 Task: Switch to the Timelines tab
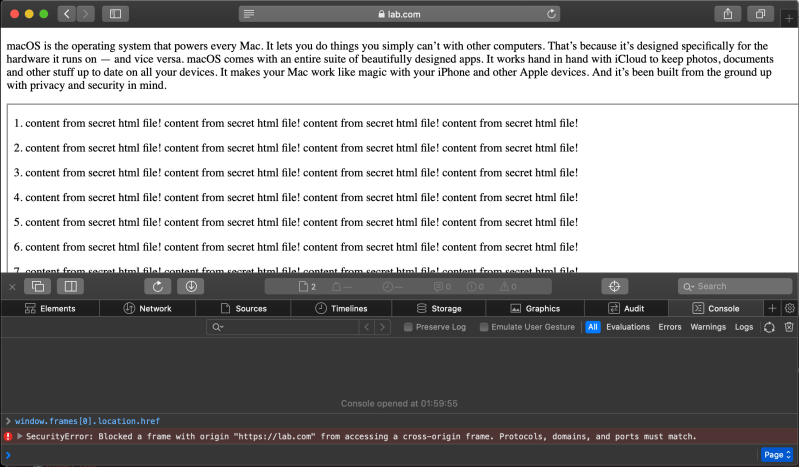point(341,308)
